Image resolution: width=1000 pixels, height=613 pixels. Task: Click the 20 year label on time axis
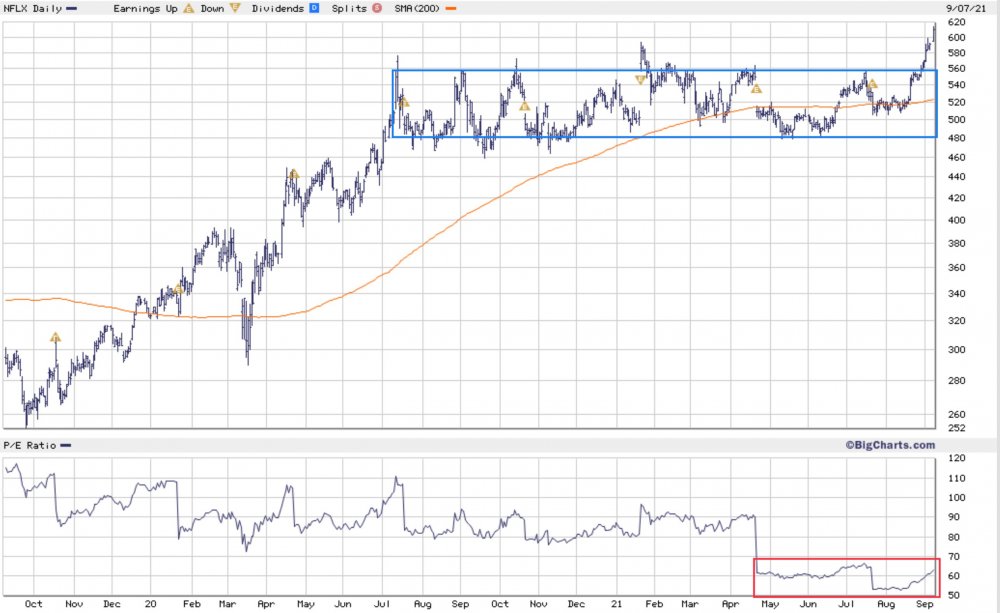click(151, 603)
